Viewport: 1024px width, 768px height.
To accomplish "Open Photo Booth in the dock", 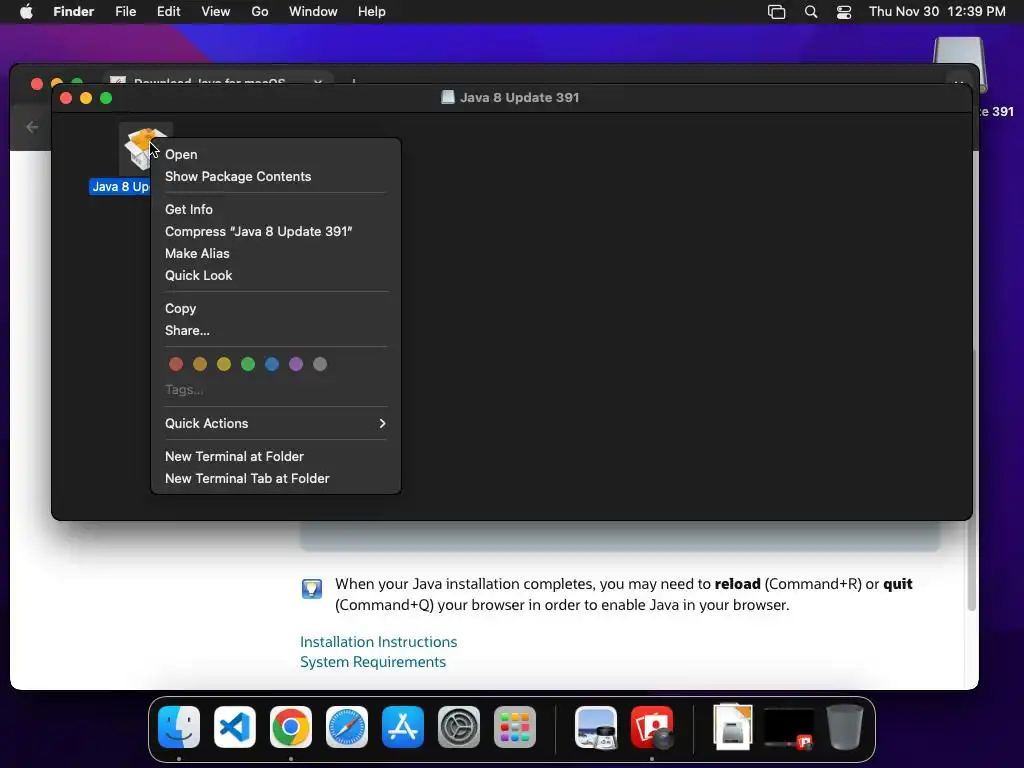I will (652, 727).
